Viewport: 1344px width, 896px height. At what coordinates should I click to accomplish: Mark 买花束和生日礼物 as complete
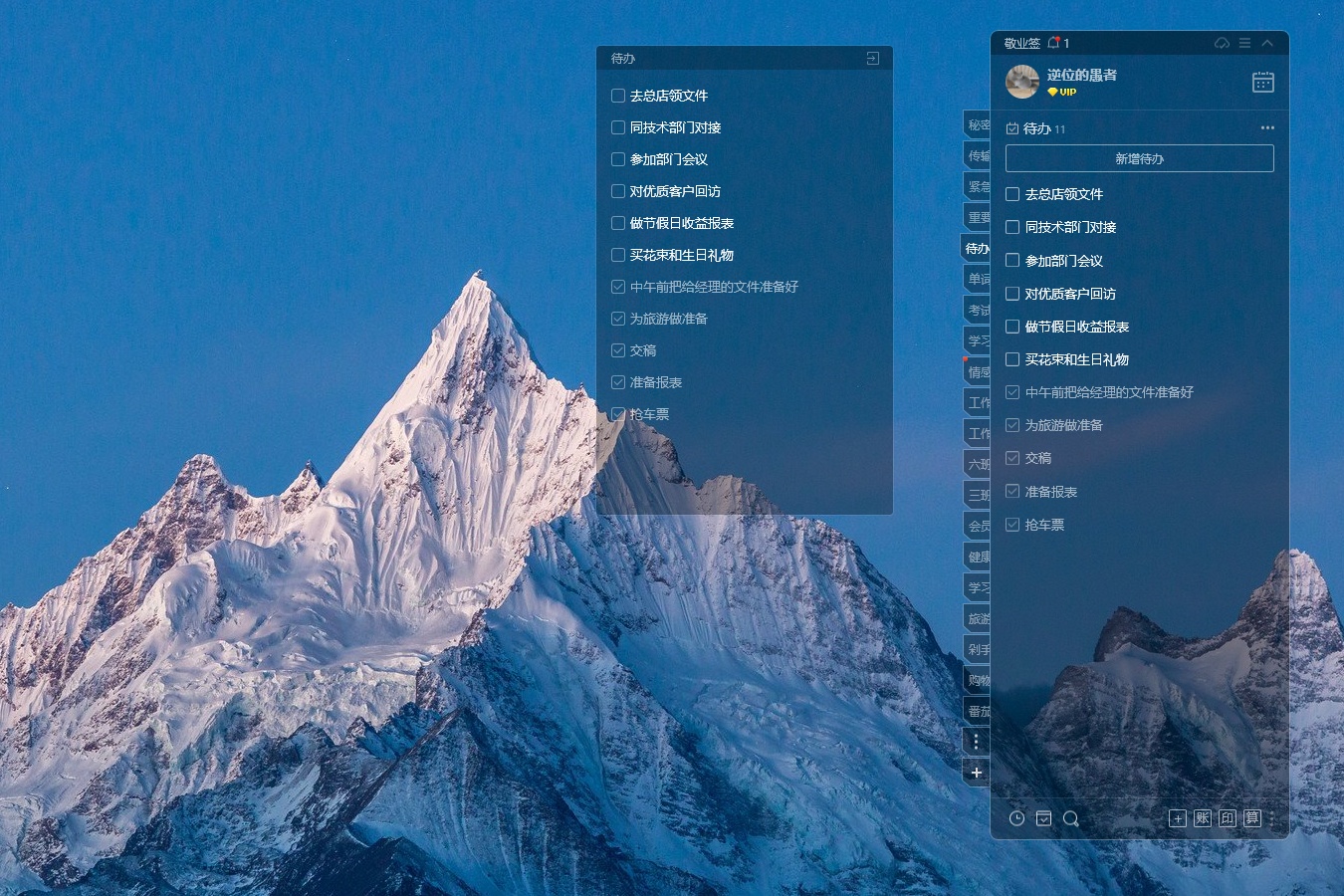click(1012, 359)
